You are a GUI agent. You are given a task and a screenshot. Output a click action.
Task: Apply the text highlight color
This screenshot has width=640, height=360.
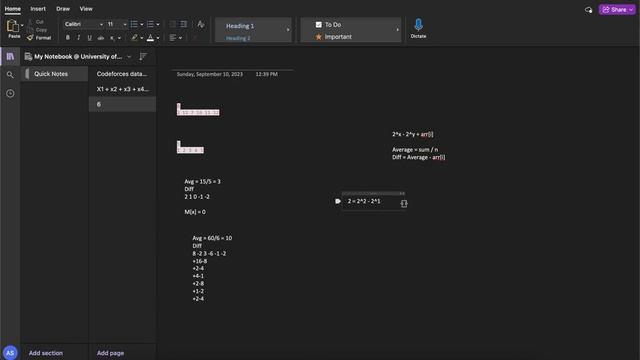coord(134,38)
